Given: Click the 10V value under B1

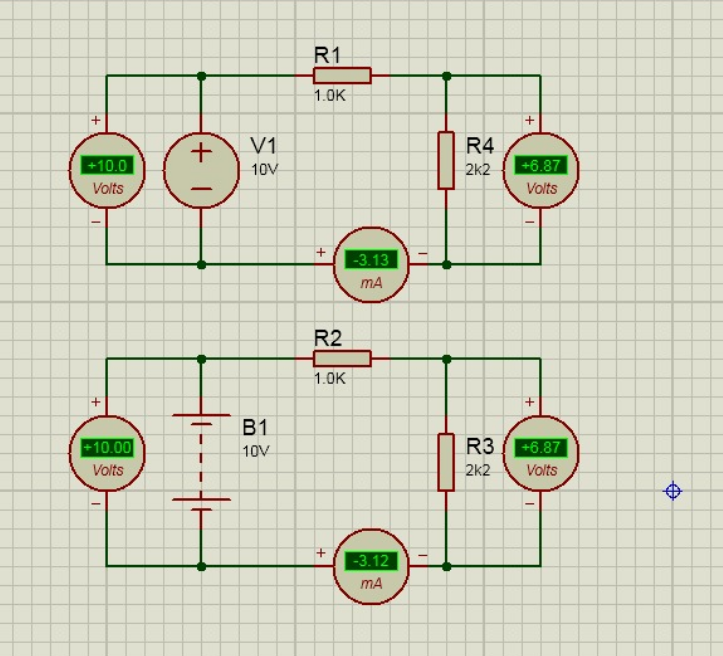Looking at the screenshot, I should click(x=256, y=451).
